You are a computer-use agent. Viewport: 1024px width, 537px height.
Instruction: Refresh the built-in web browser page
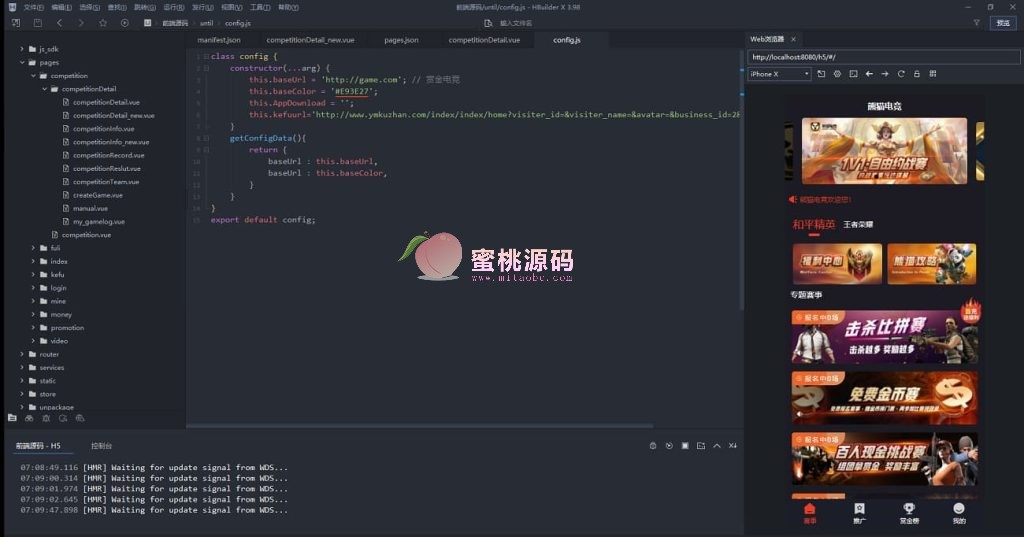tap(901, 74)
